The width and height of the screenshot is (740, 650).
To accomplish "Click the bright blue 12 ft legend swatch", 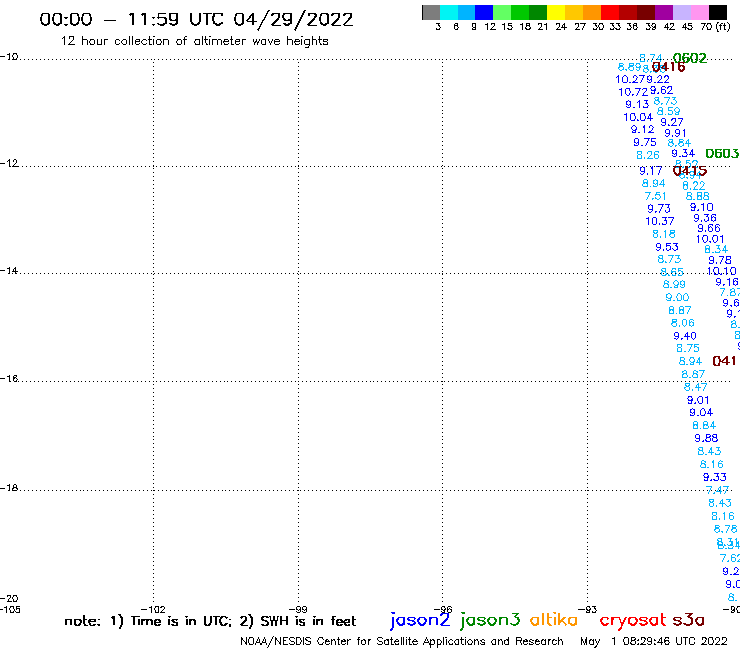I will point(484,12).
